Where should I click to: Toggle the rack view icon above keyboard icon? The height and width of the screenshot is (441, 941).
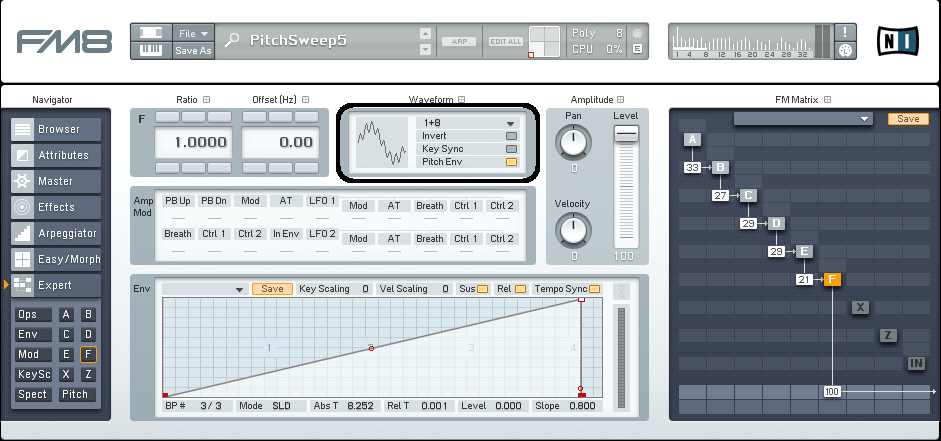151,33
